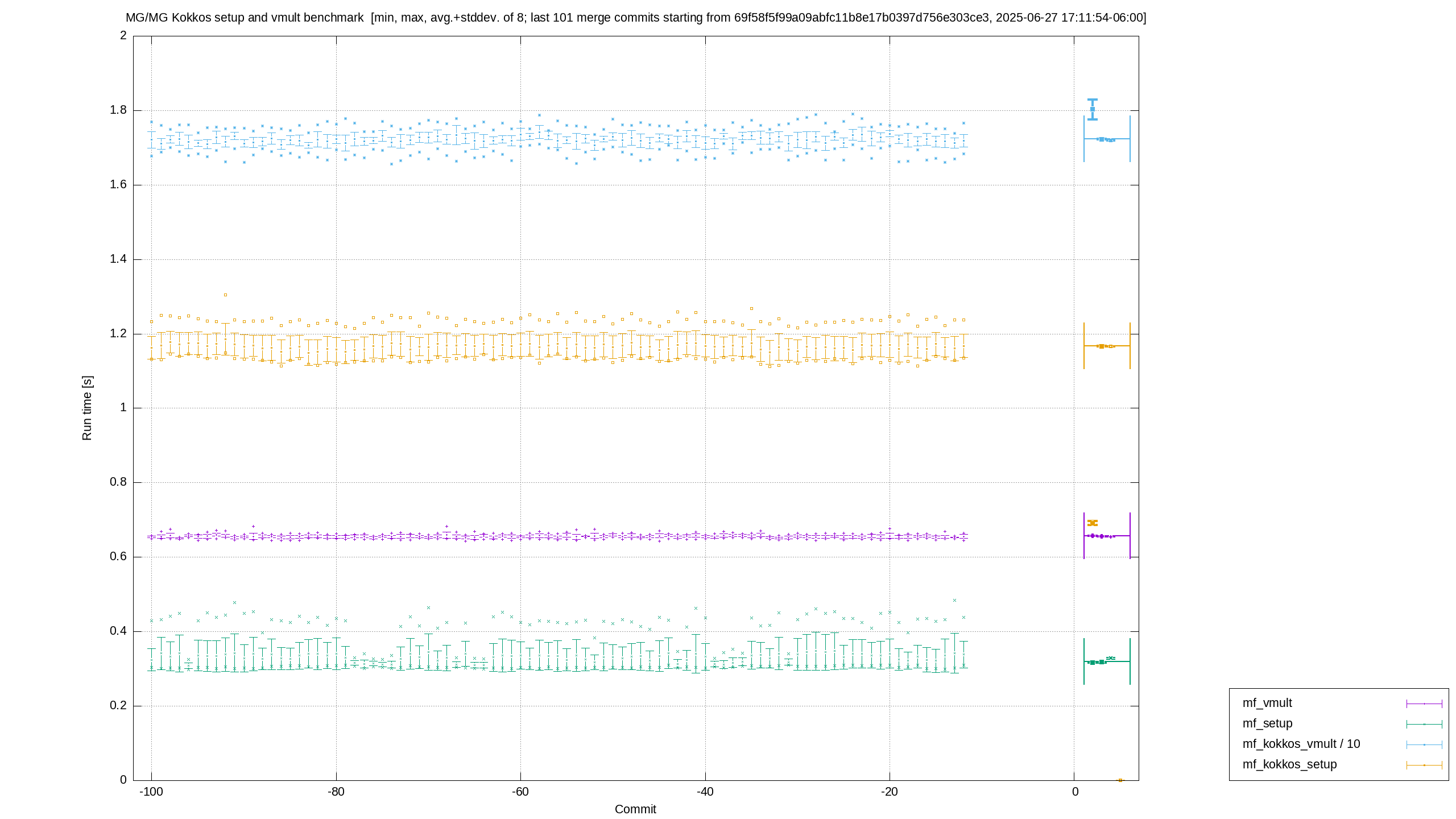Click the mf_vmult legend label
Screen dimensions: 1456x819
click(x=1267, y=703)
